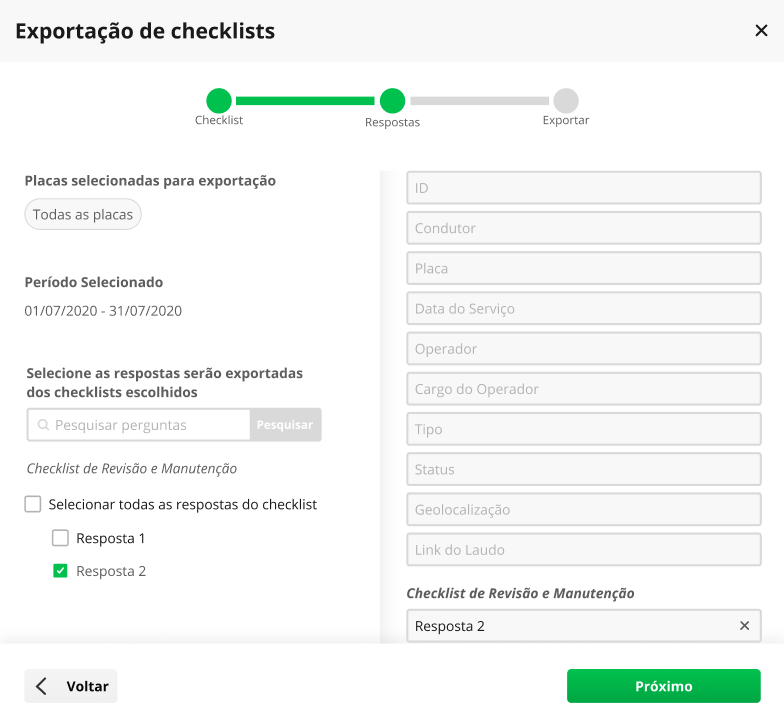784x727 pixels.
Task: Uncheck the Resposta 2 checkbox
Action: click(x=60, y=570)
